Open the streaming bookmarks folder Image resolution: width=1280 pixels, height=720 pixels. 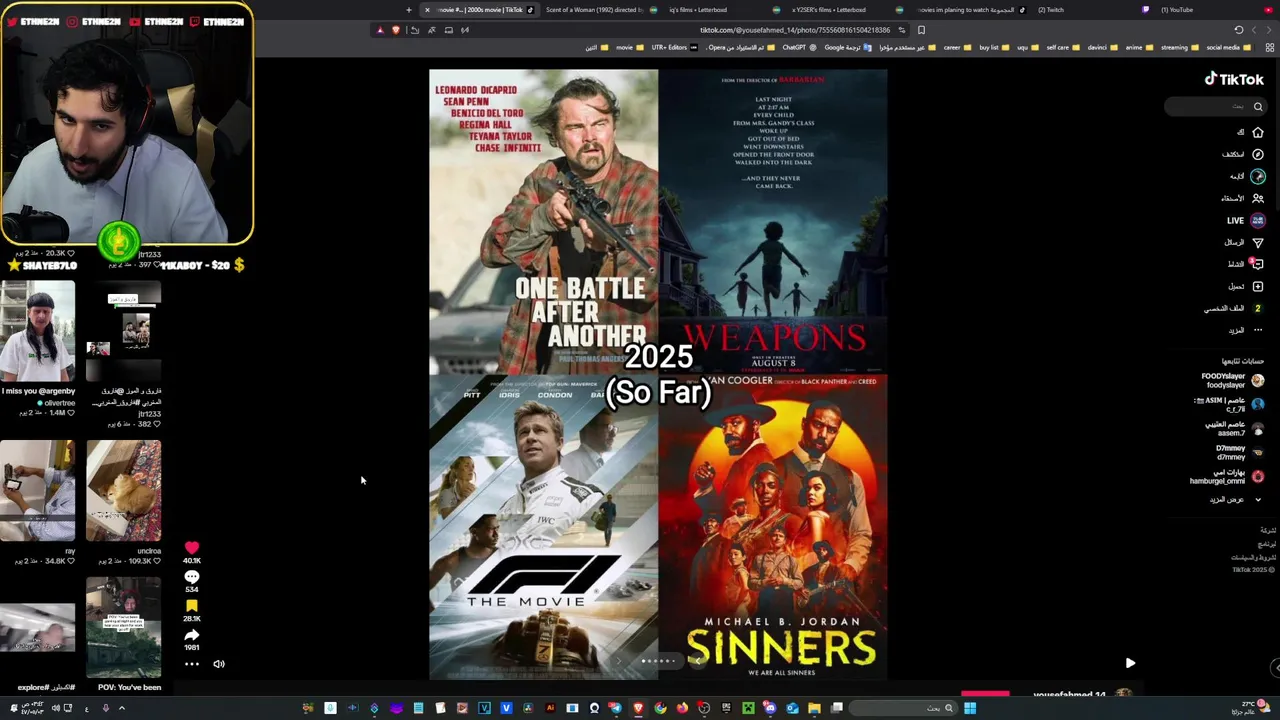coord(1179,47)
